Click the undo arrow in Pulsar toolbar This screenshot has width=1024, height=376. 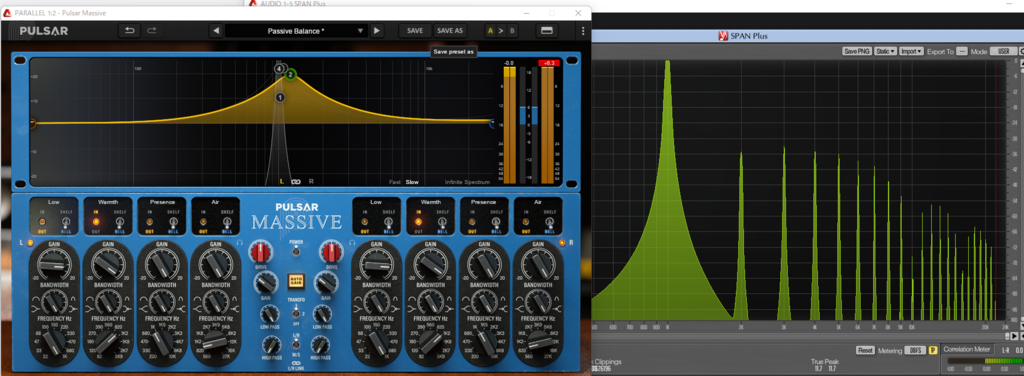(129, 31)
